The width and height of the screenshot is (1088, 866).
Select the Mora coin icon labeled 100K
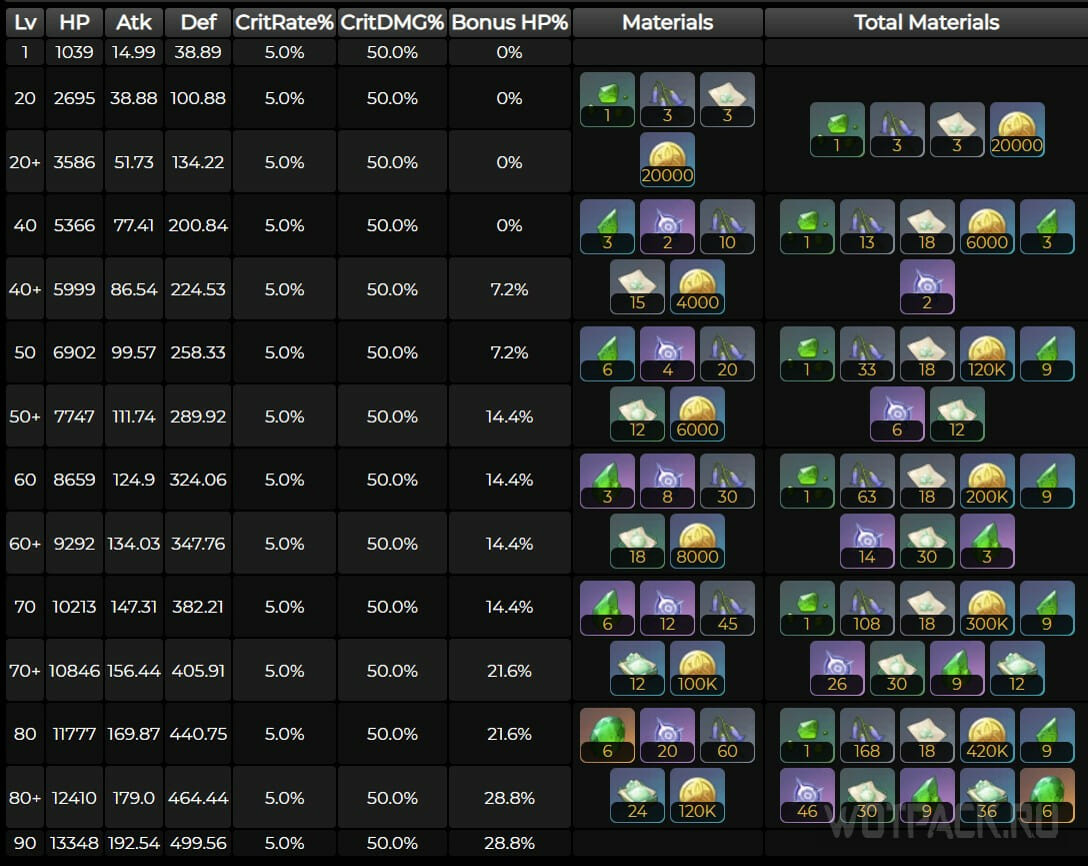pos(697,668)
